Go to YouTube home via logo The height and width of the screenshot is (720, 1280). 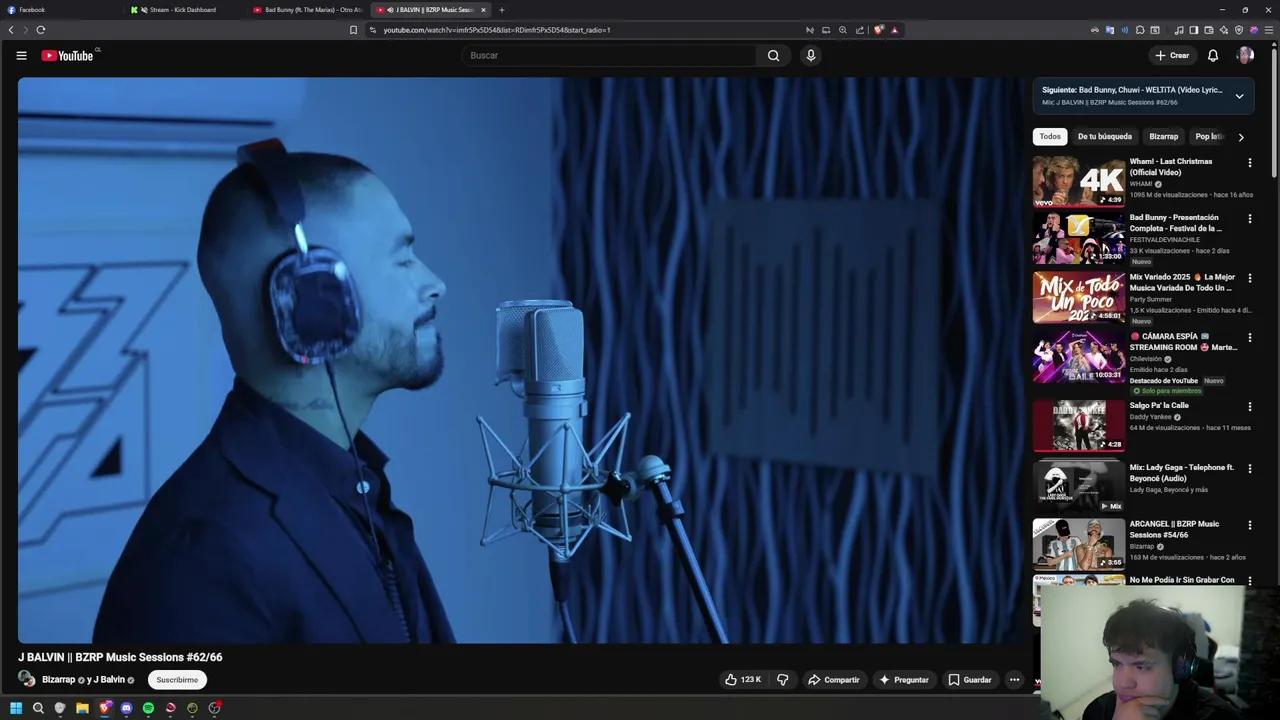pos(67,56)
